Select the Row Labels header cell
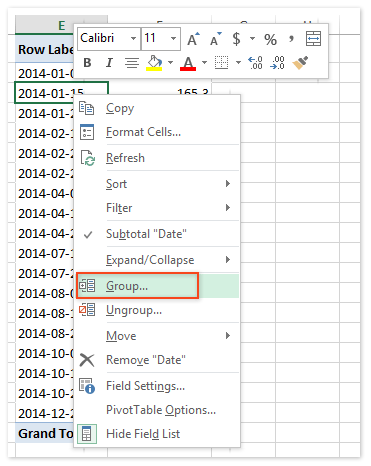371x466 pixels. pyautogui.click(x=45, y=50)
